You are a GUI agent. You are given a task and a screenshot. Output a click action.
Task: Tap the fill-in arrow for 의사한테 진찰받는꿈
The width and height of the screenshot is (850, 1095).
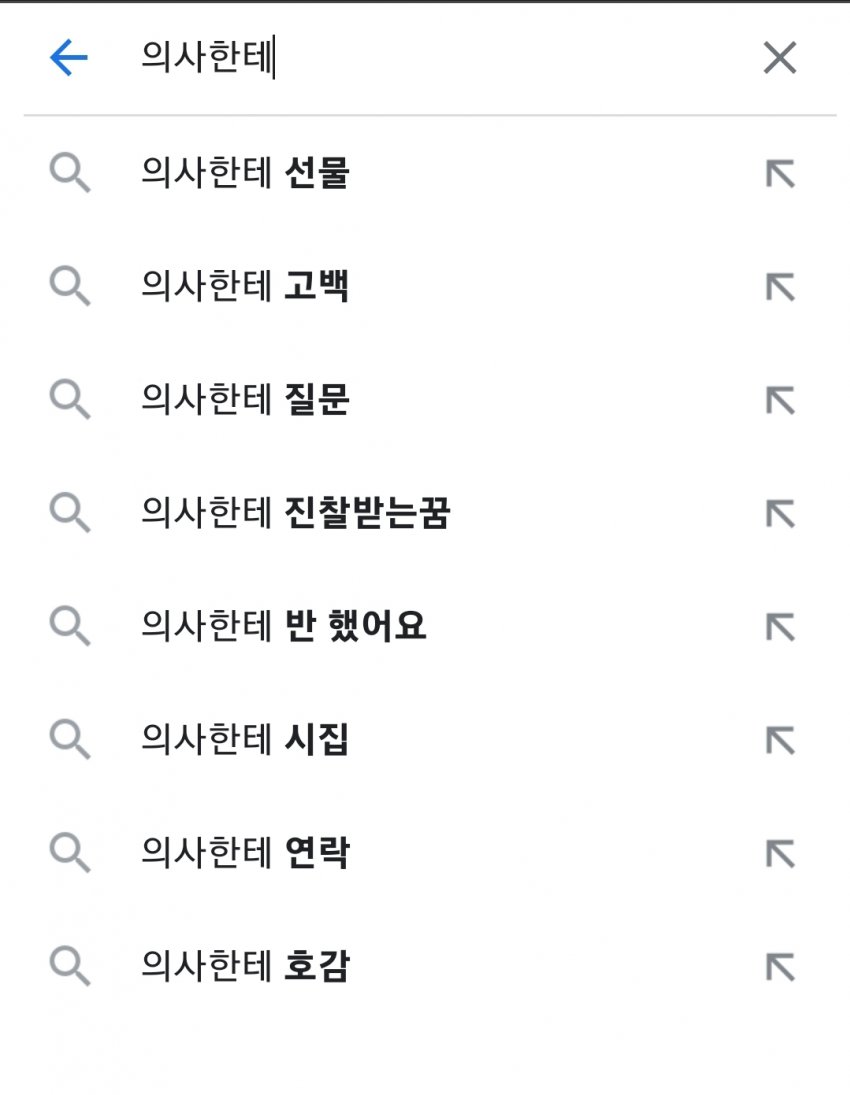779,514
